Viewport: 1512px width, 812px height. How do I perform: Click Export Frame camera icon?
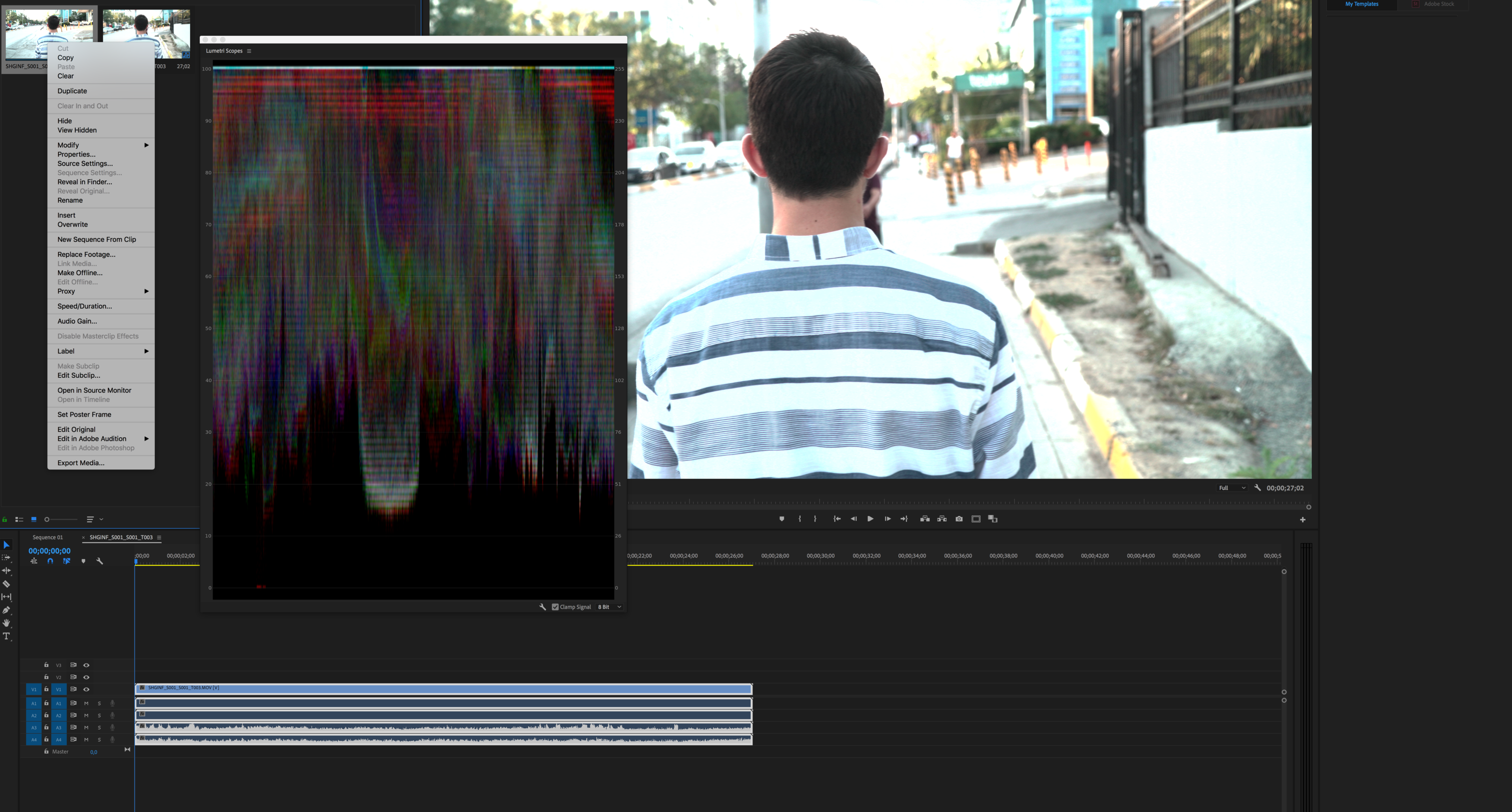[959, 519]
